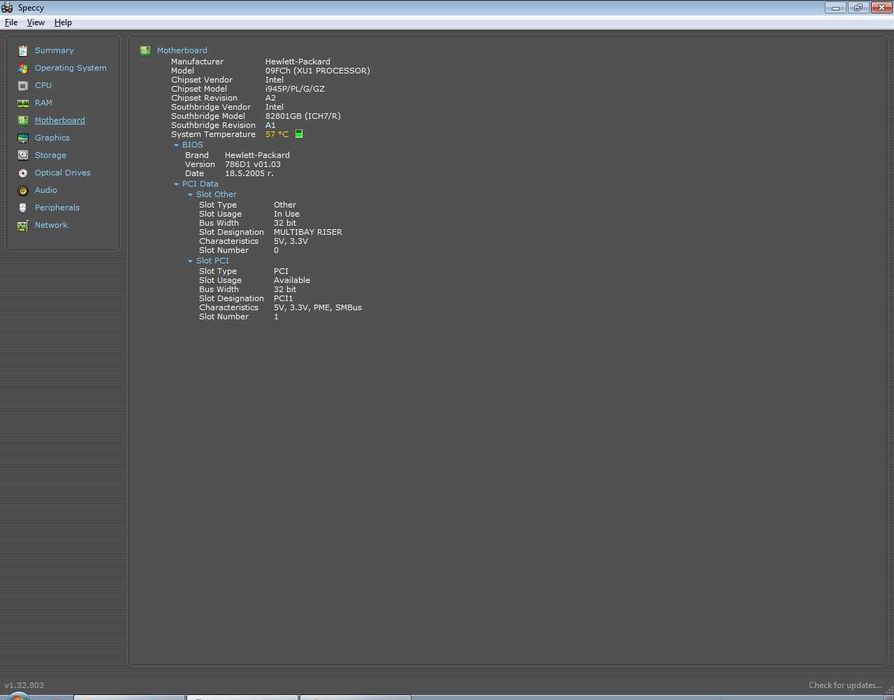Click the Storage drive icon
Image resolution: width=894 pixels, height=700 pixels.
(x=23, y=155)
